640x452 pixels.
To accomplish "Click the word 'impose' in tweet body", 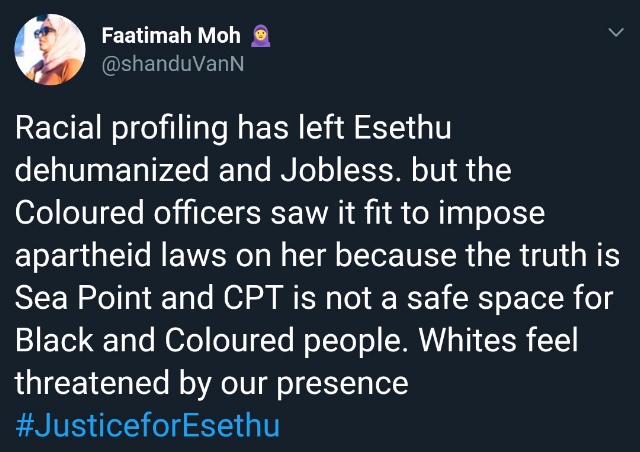I will 492,214.
